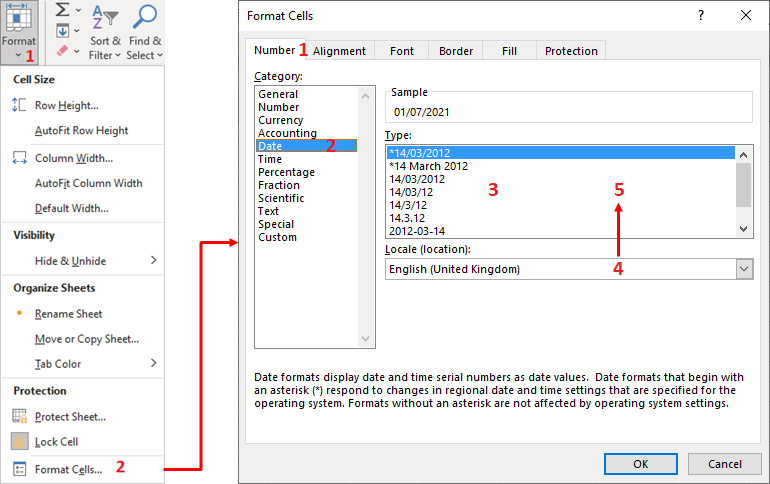770x484 pixels.
Task: Open the Find & Select menu
Action: [144, 32]
